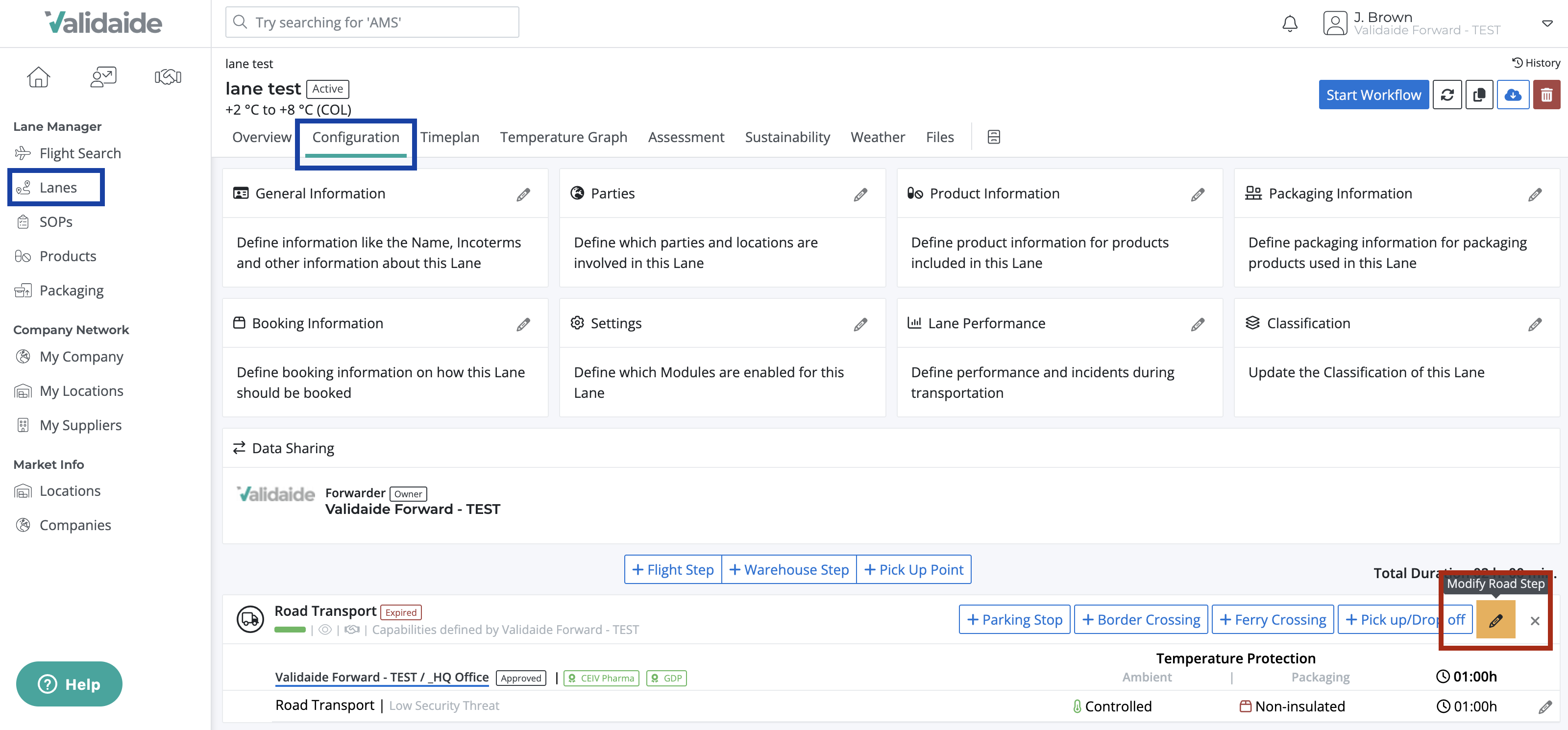Screen dimensions: 1568x730
Task: Open Companies in sidebar
Action: point(63,525)
